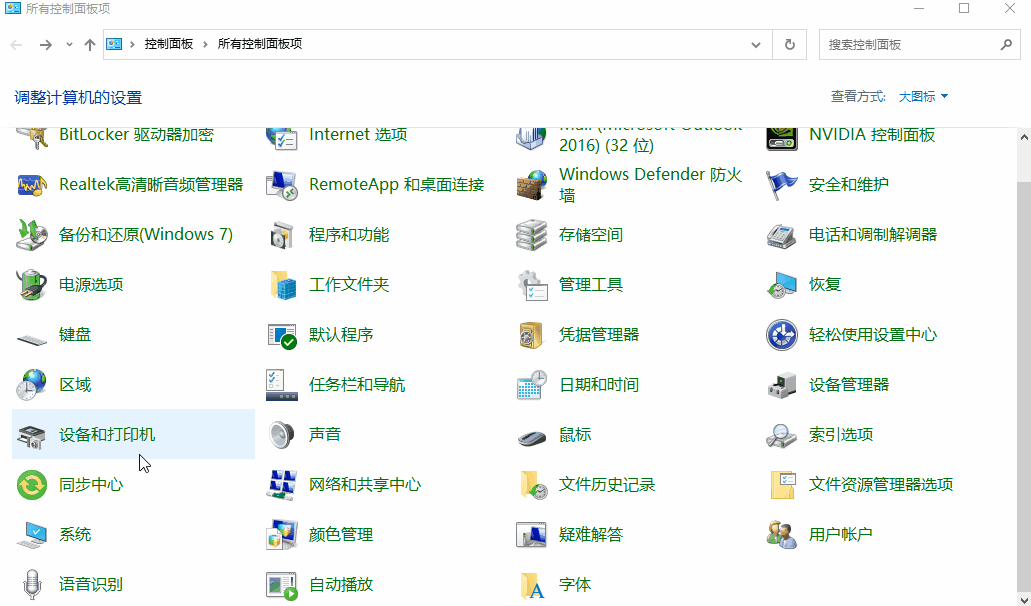Open Windows Defender 防火墙 brick wall icon

pos(531,185)
